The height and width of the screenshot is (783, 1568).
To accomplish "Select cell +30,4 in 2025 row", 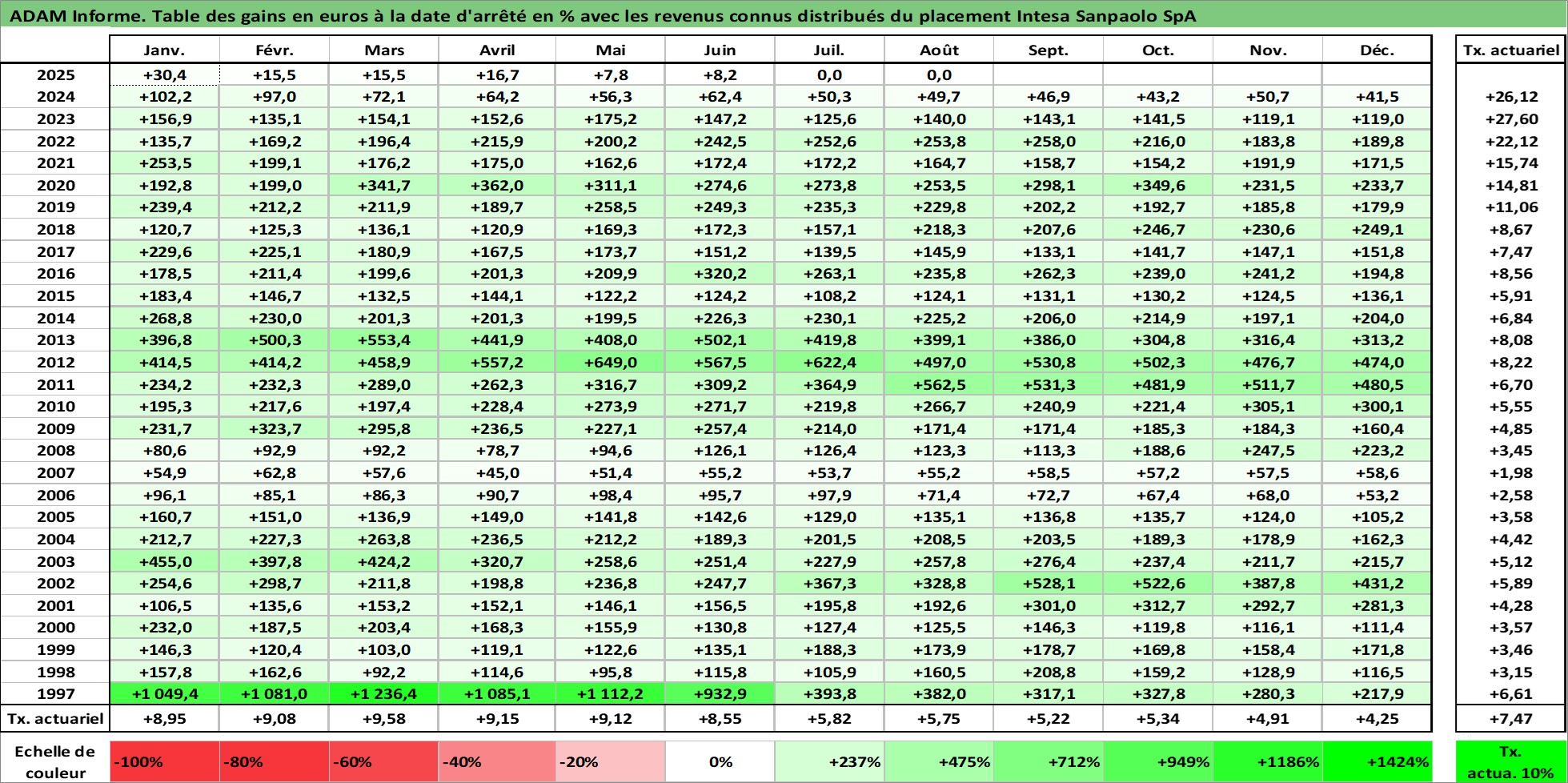I will click(x=164, y=74).
